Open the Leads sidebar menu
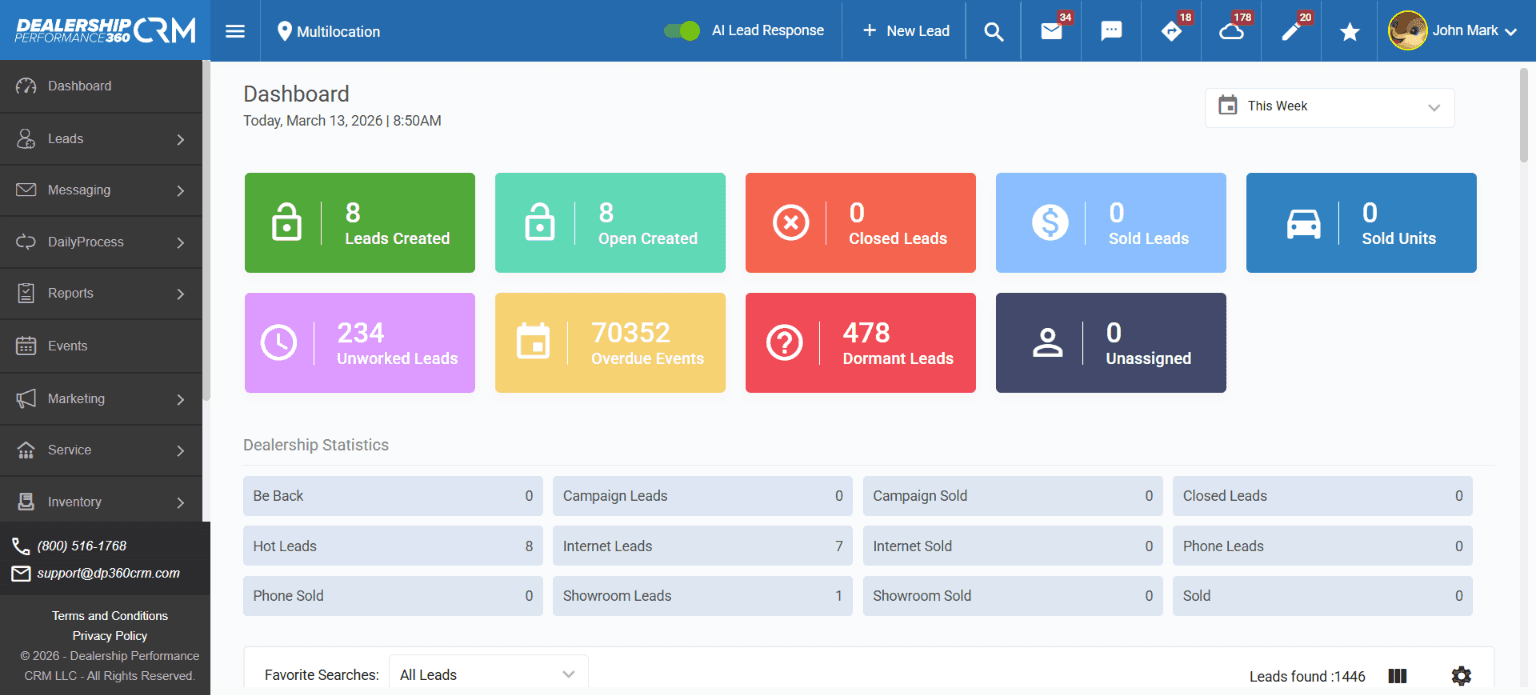 [101, 139]
